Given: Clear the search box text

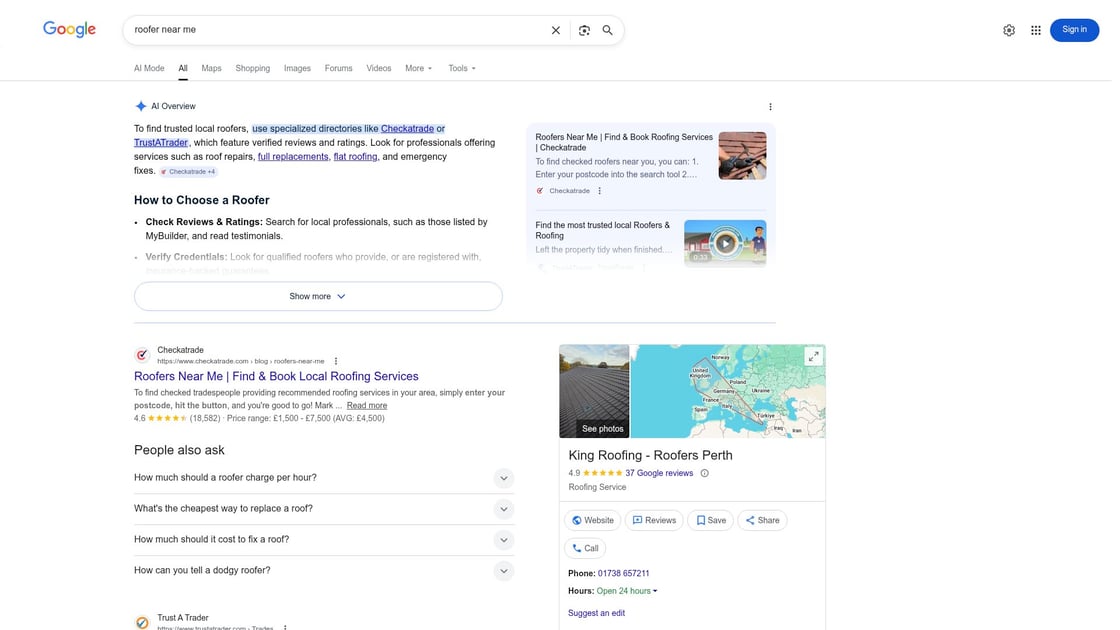Looking at the screenshot, I should 556,30.
